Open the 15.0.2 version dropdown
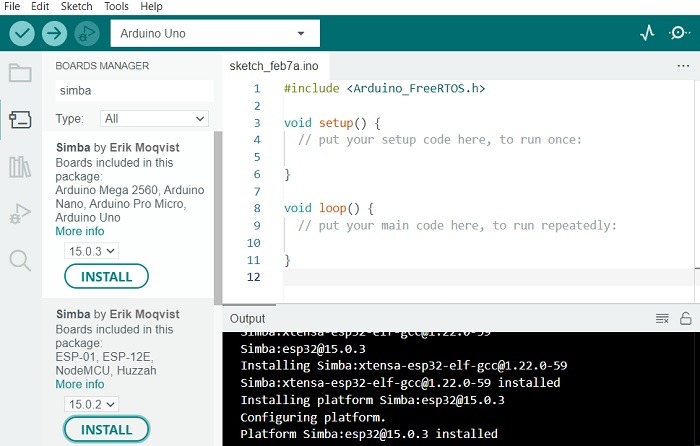 click(x=92, y=404)
